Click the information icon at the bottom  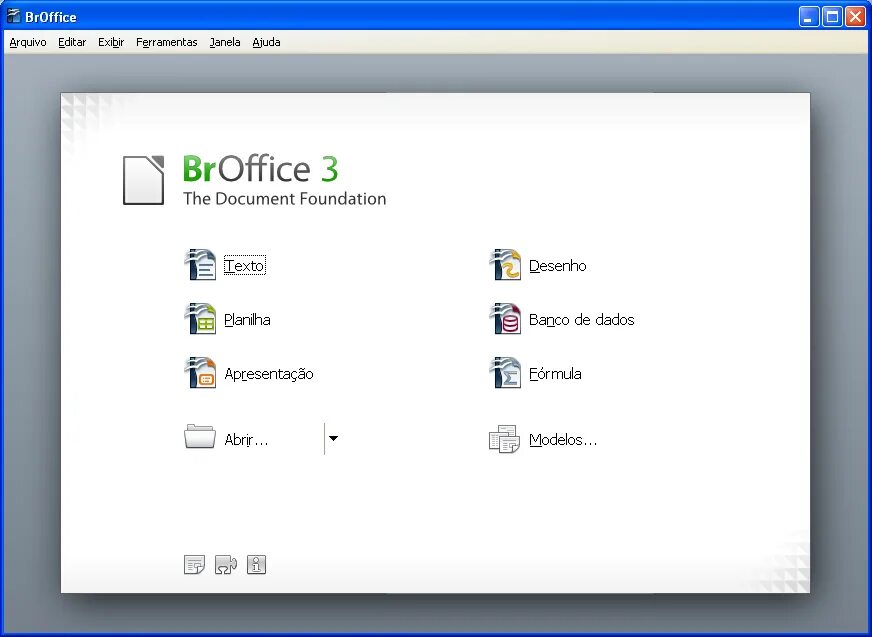coord(256,565)
